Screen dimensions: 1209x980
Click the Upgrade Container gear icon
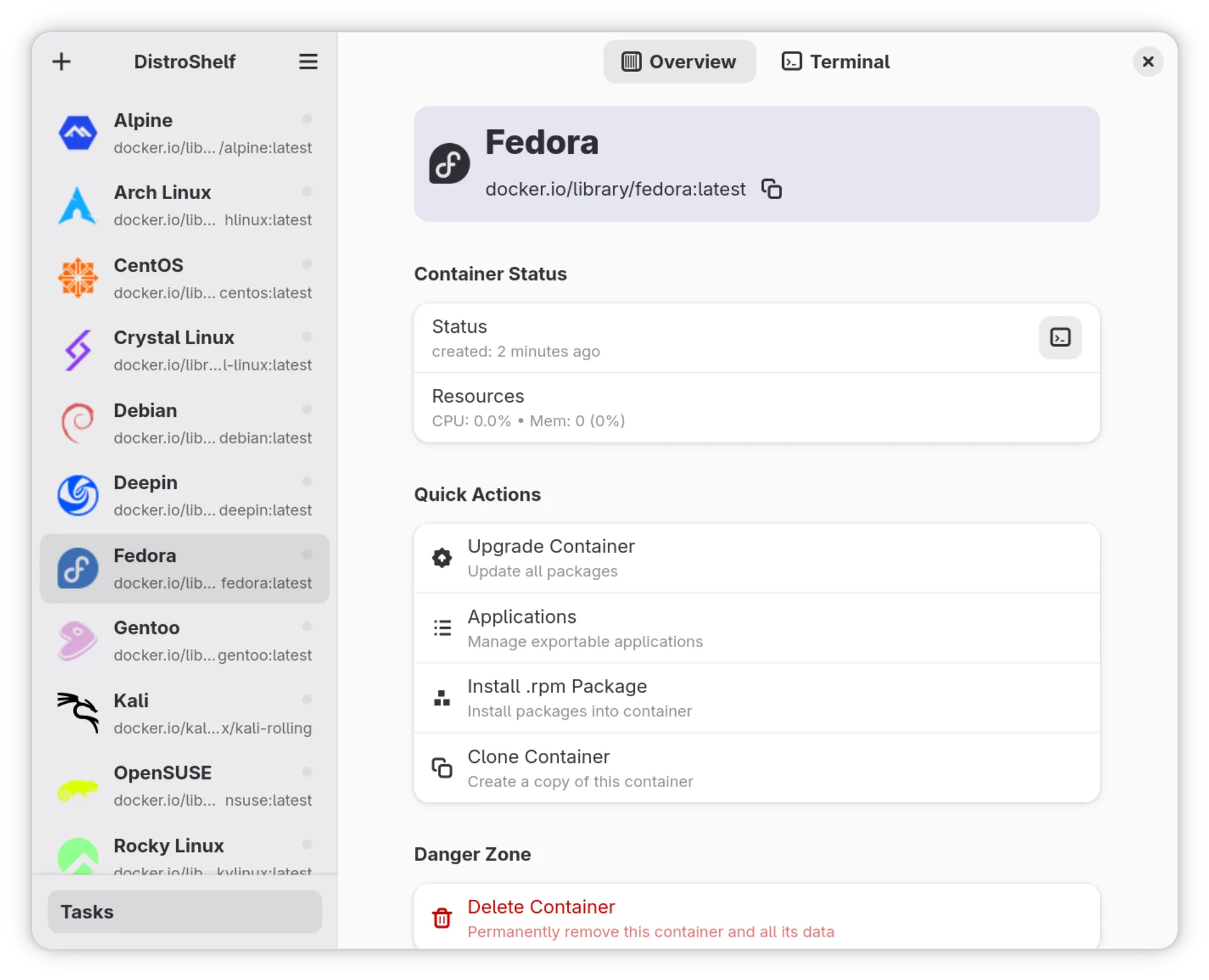(x=442, y=558)
